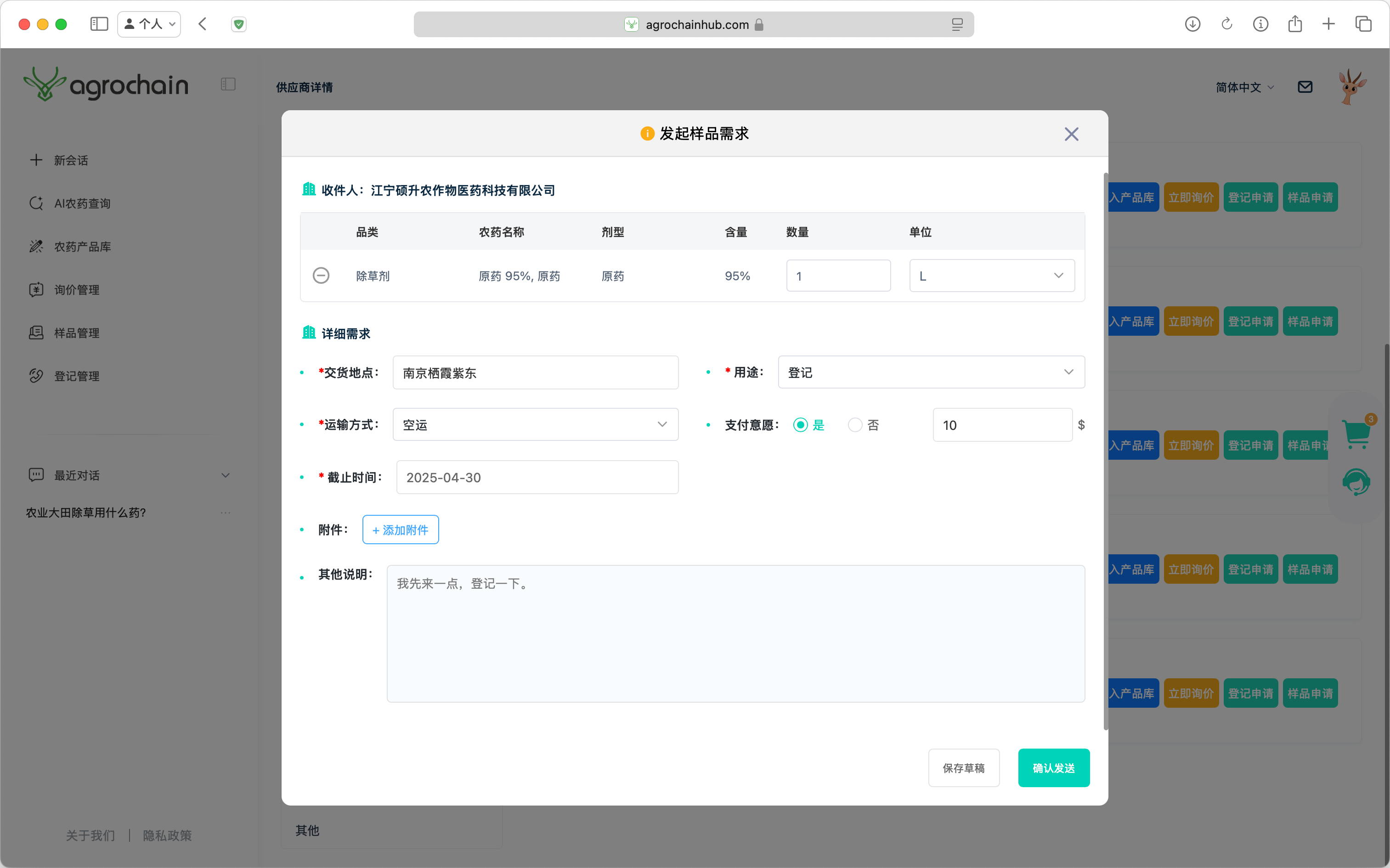
Task: Reload the page in Safari
Action: pos(1226,24)
